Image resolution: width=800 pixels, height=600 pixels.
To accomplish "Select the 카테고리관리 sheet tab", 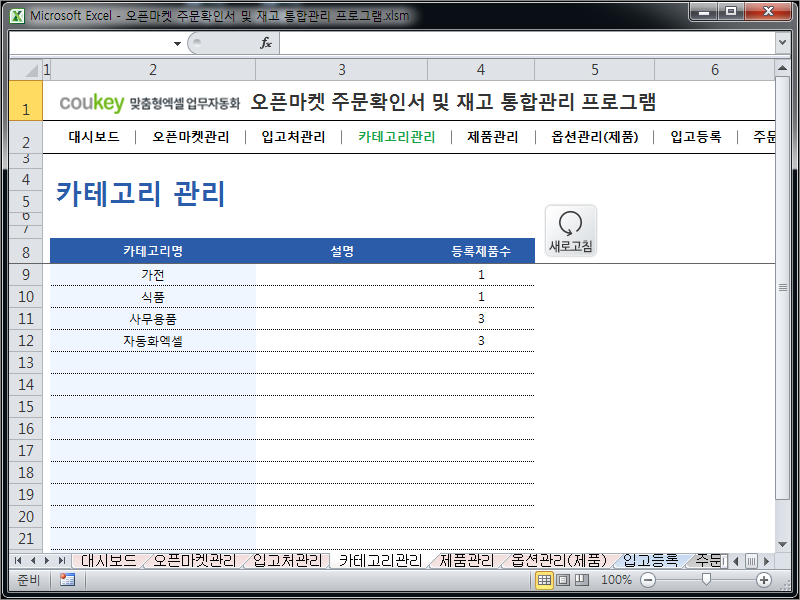I will coord(380,560).
